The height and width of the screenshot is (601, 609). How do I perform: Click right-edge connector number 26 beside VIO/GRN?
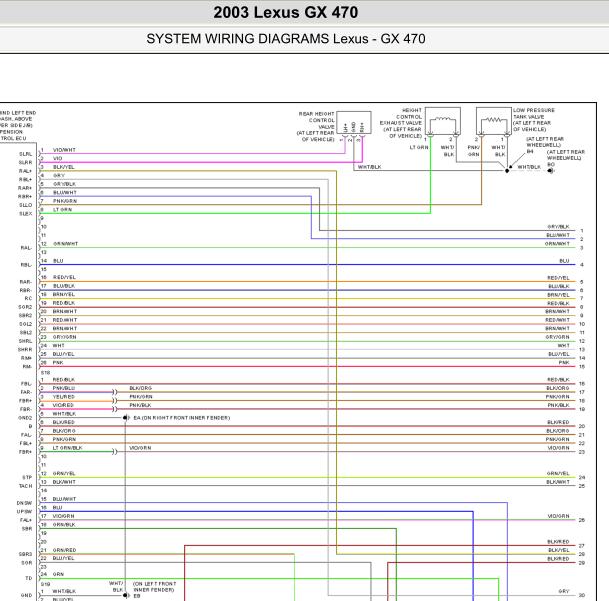click(582, 520)
